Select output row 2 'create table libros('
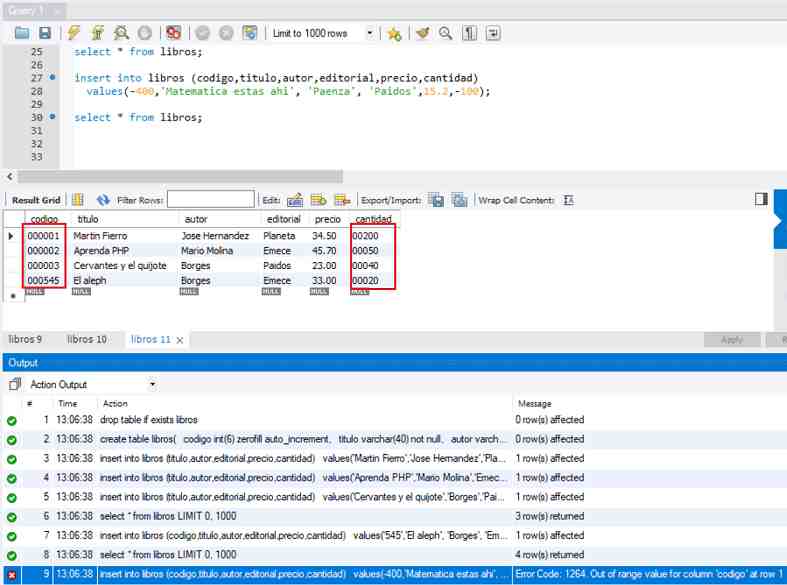787x585 pixels. (395, 439)
